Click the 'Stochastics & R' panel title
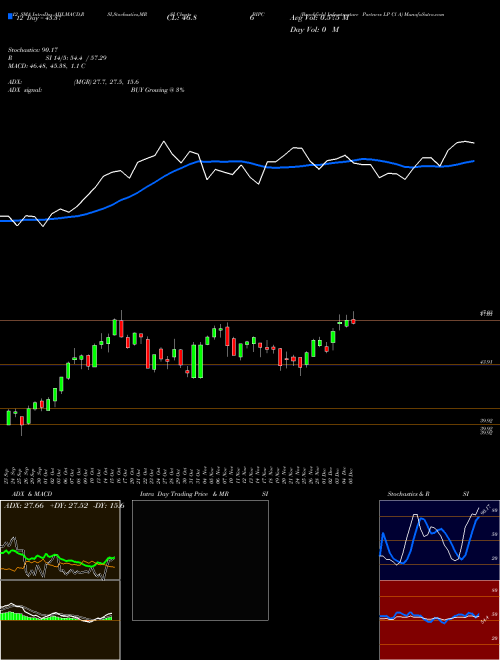 click(x=410, y=494)
